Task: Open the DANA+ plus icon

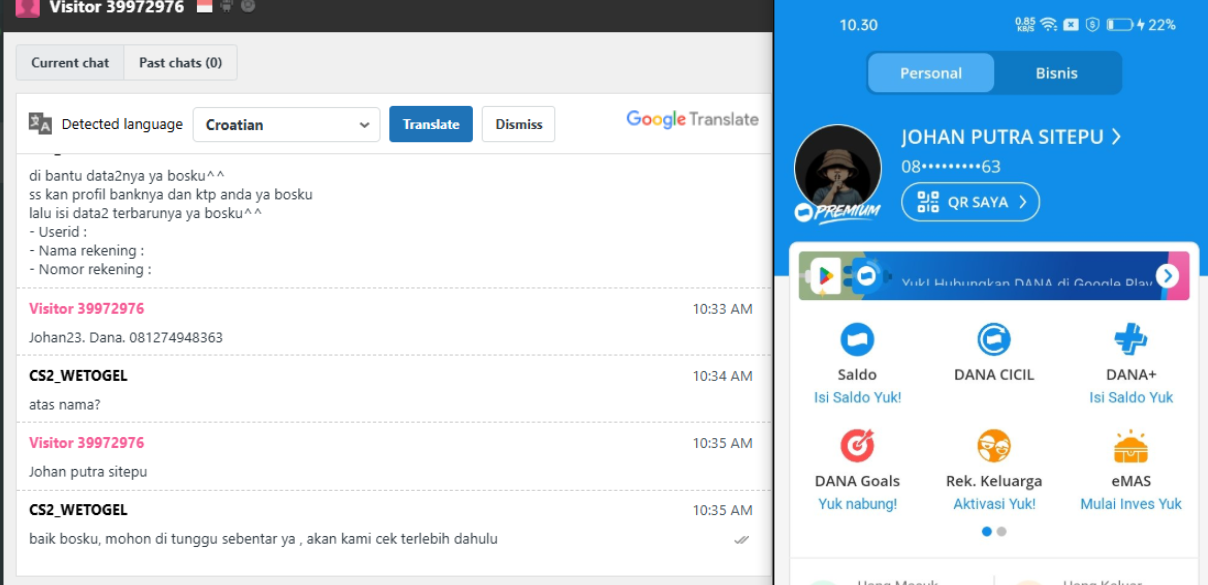Action: (x=1131, y=339)
